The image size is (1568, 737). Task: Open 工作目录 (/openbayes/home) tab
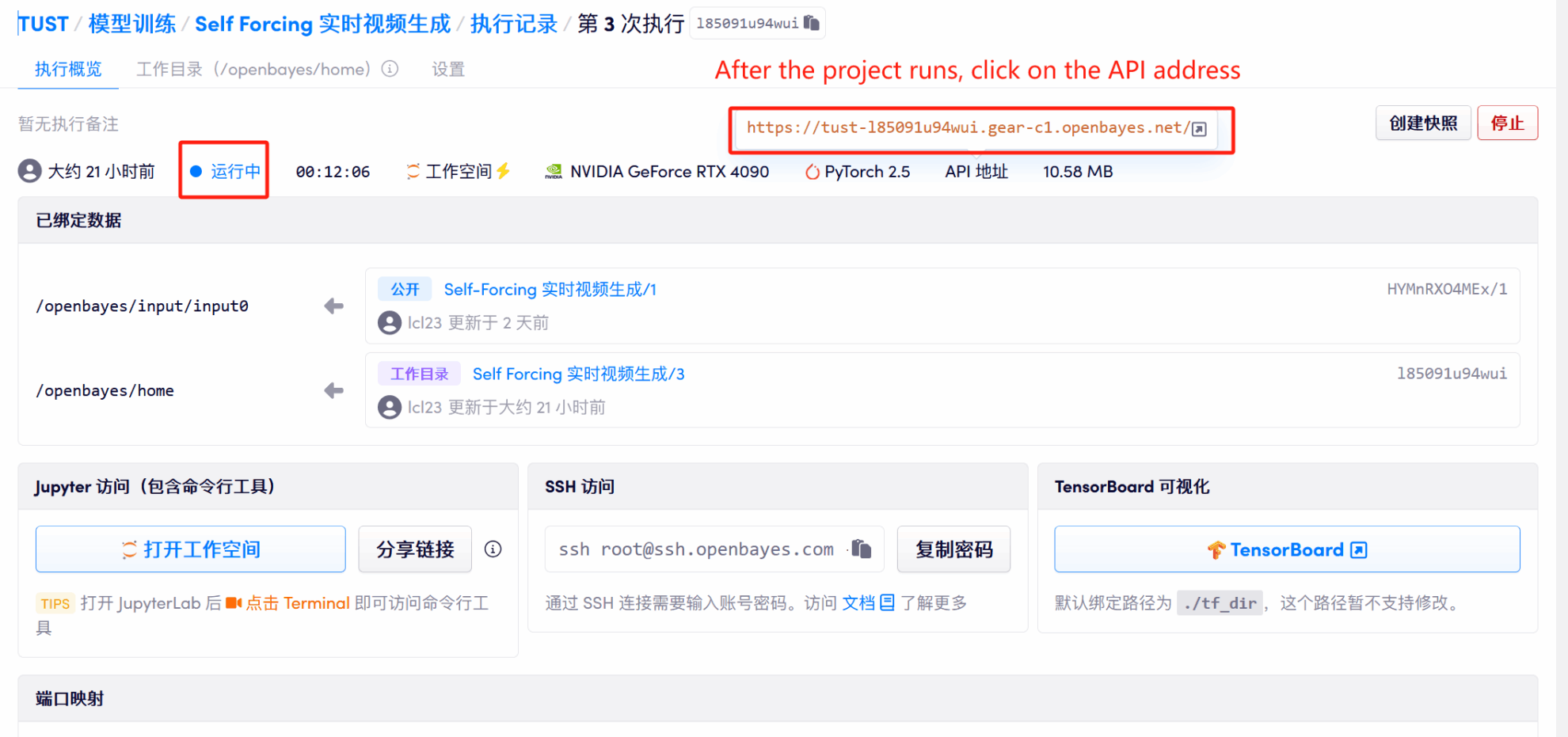coord(253,70)
